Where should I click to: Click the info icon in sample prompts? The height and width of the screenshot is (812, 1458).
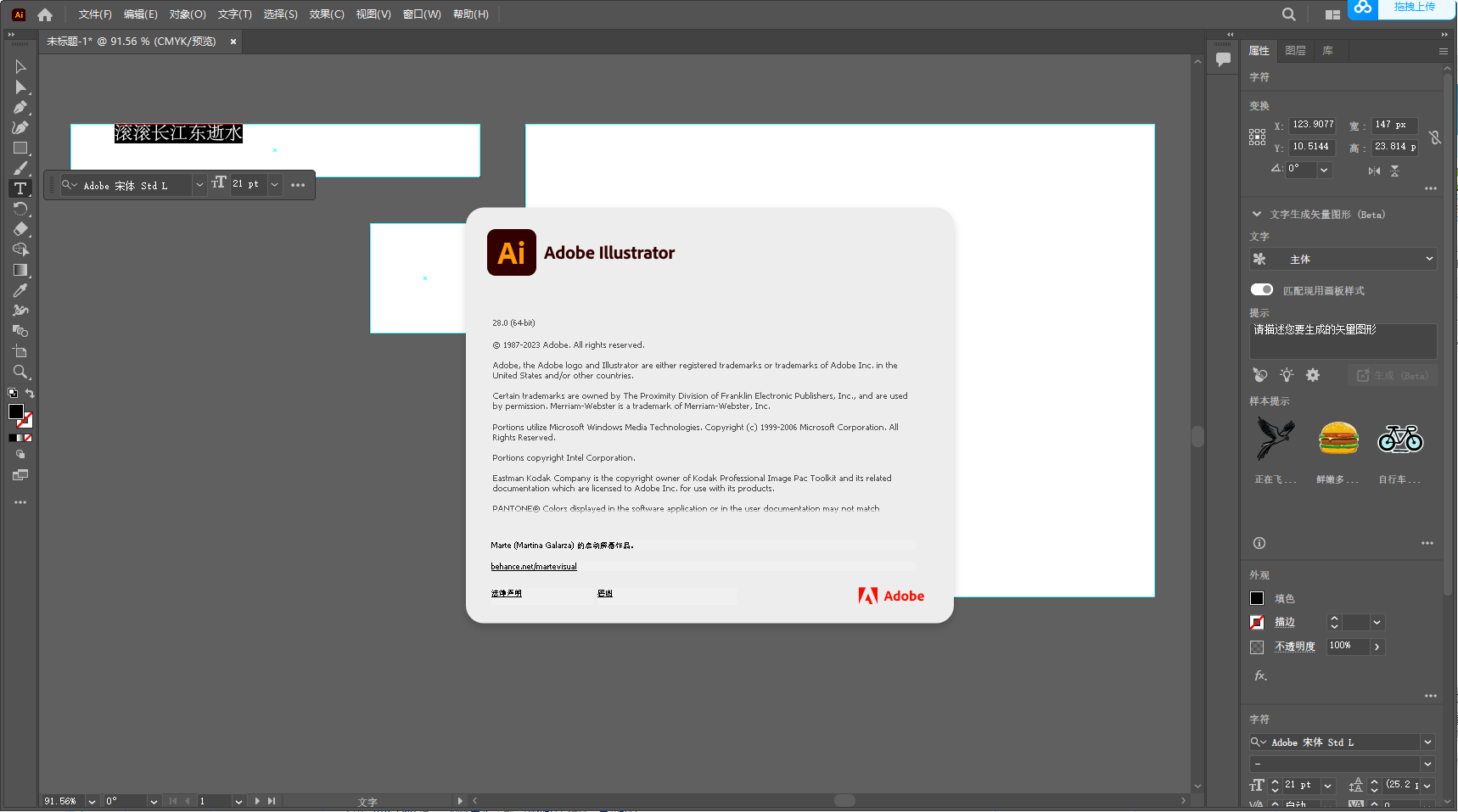coord(1259,543)
